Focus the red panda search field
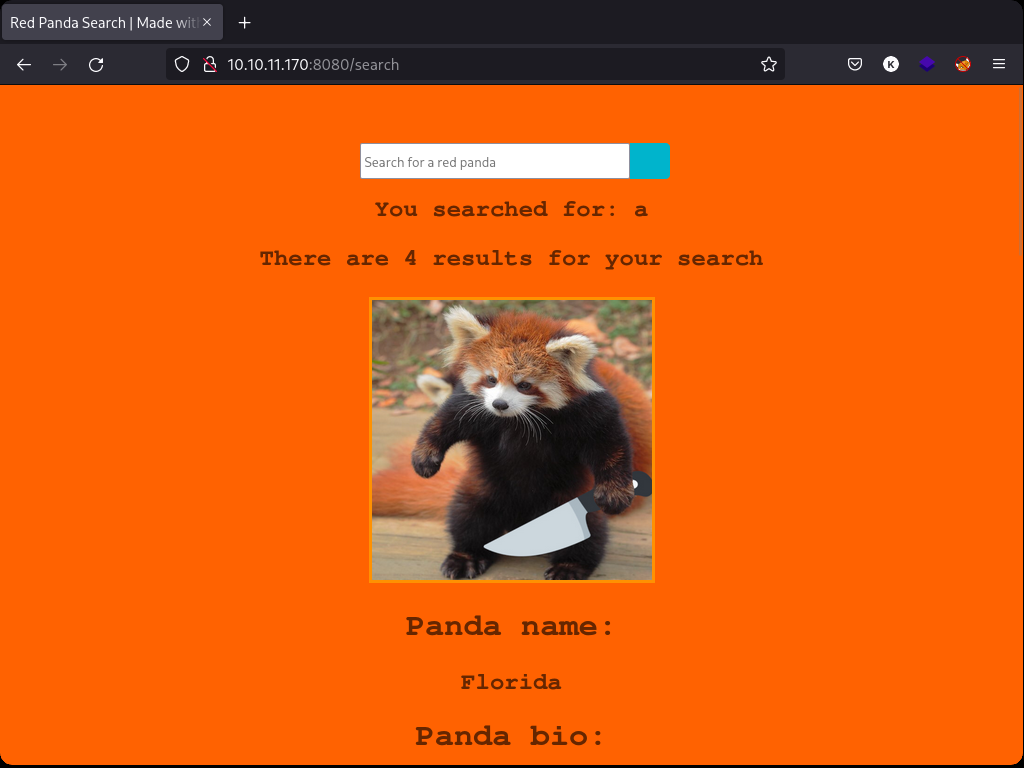1024x768 pixels. 494,161
